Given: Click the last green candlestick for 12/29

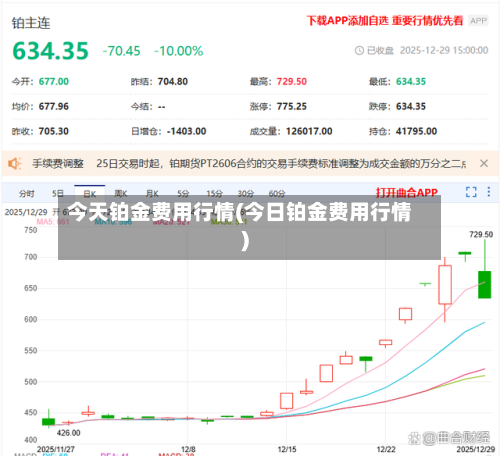Looking at the screenshot, I should (x=485, y=284).
